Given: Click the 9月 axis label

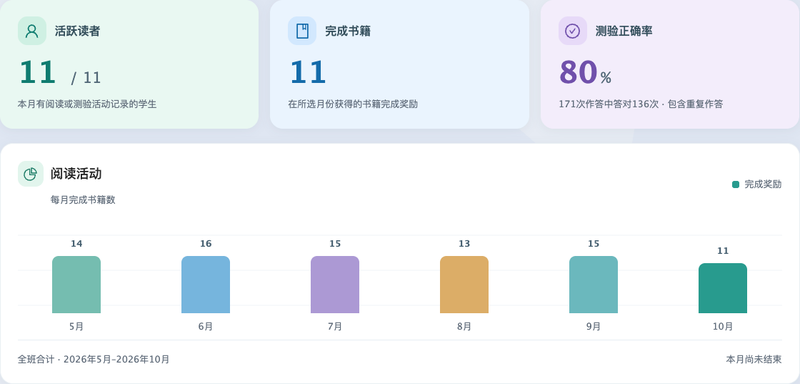Looking at the screenshot, I should pyautogui.click(x=593, y=327).
